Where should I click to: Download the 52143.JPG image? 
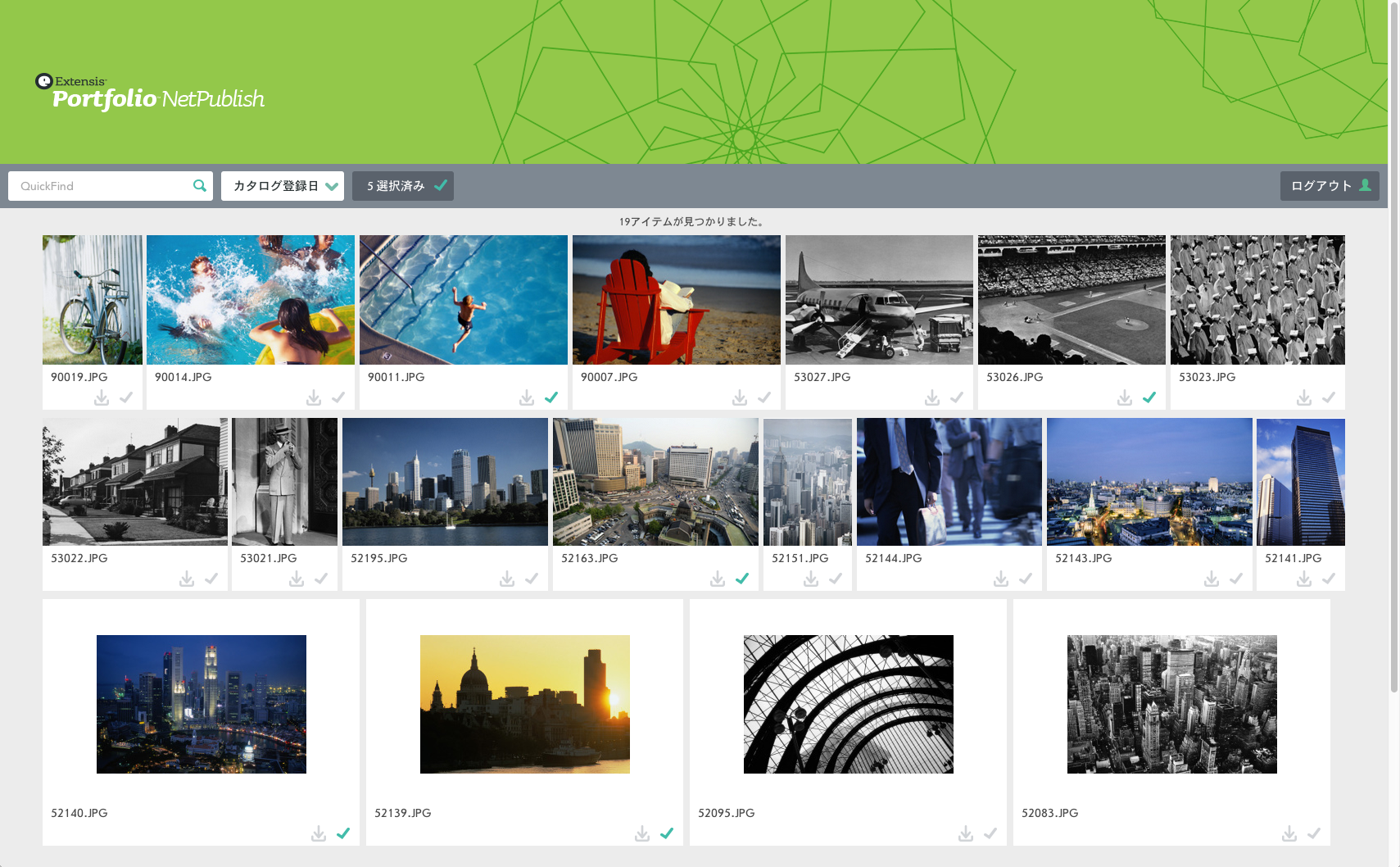point(1212,579)
